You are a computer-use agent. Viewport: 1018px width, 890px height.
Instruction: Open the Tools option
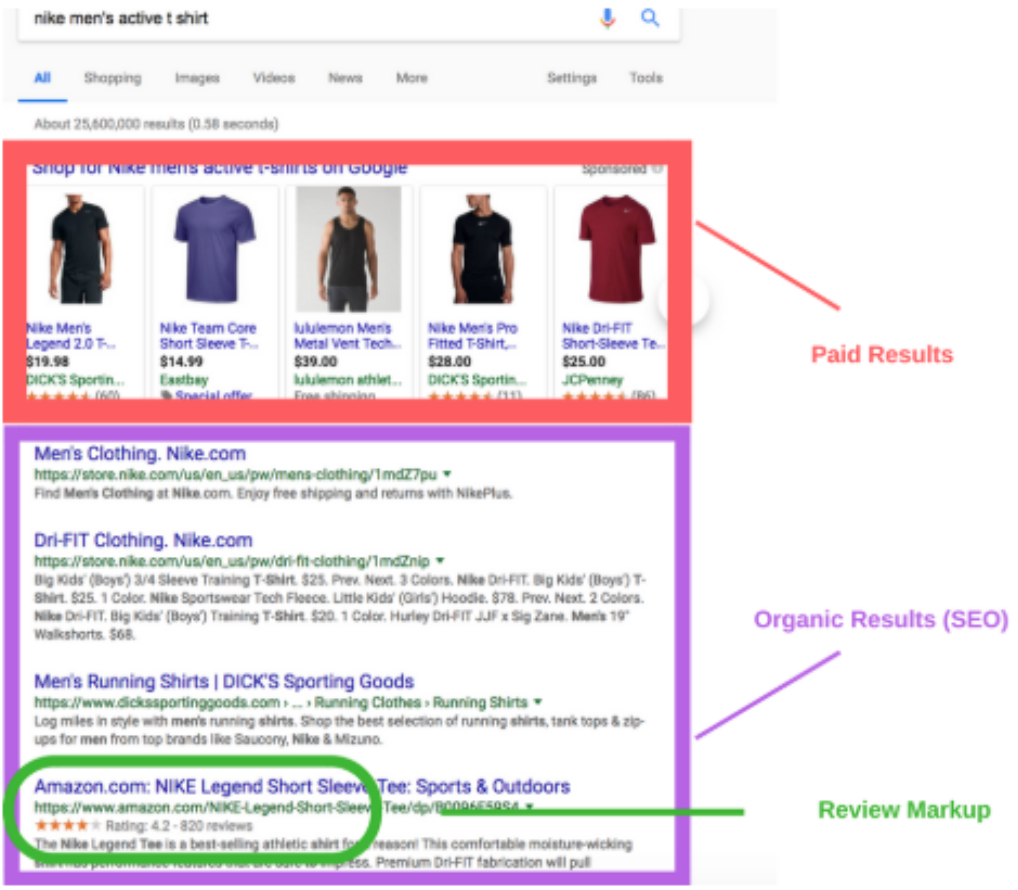tap(646, 78)
